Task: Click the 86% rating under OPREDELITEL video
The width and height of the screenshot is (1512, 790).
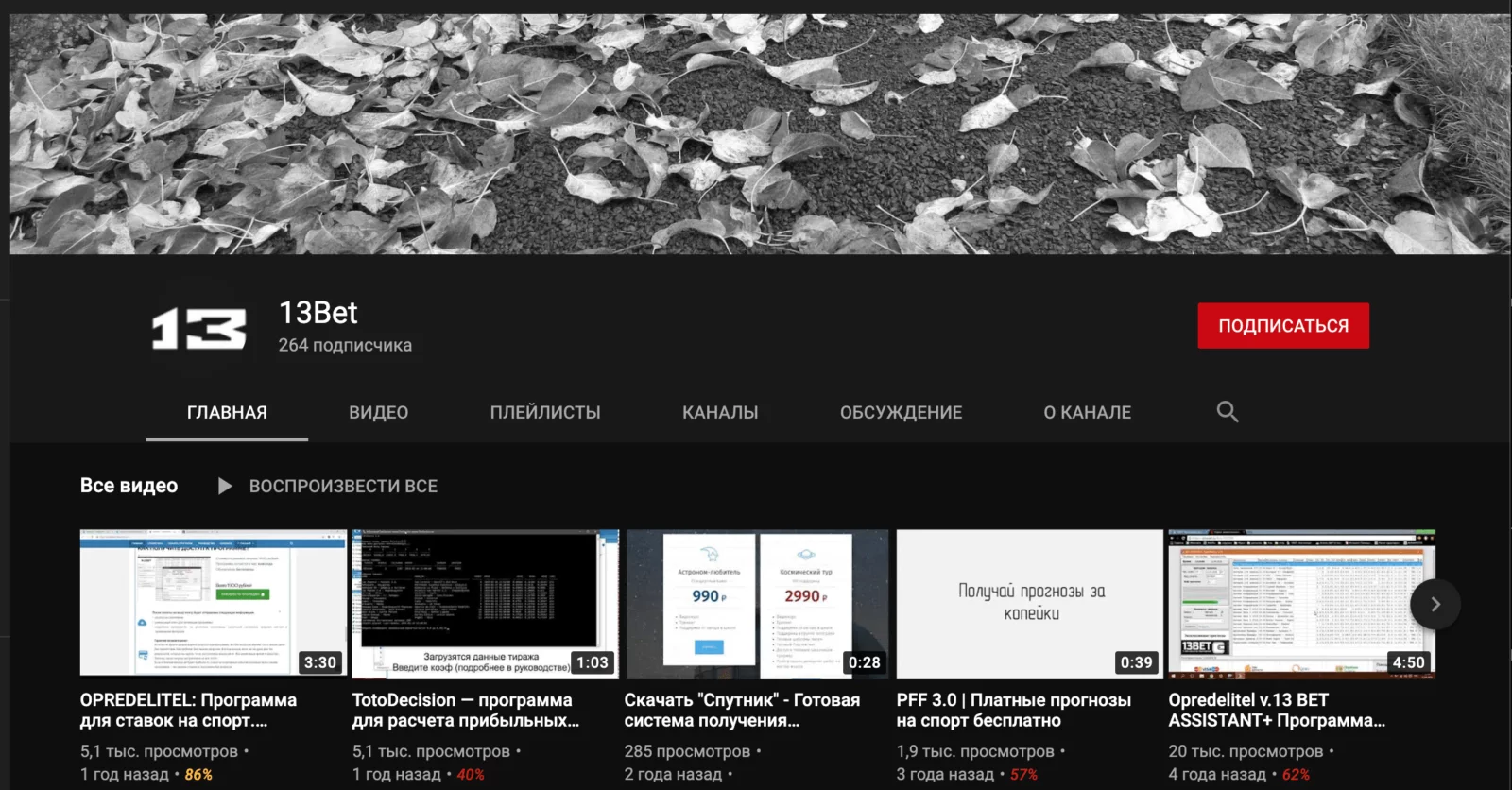Action: click(x=198, y=775)
